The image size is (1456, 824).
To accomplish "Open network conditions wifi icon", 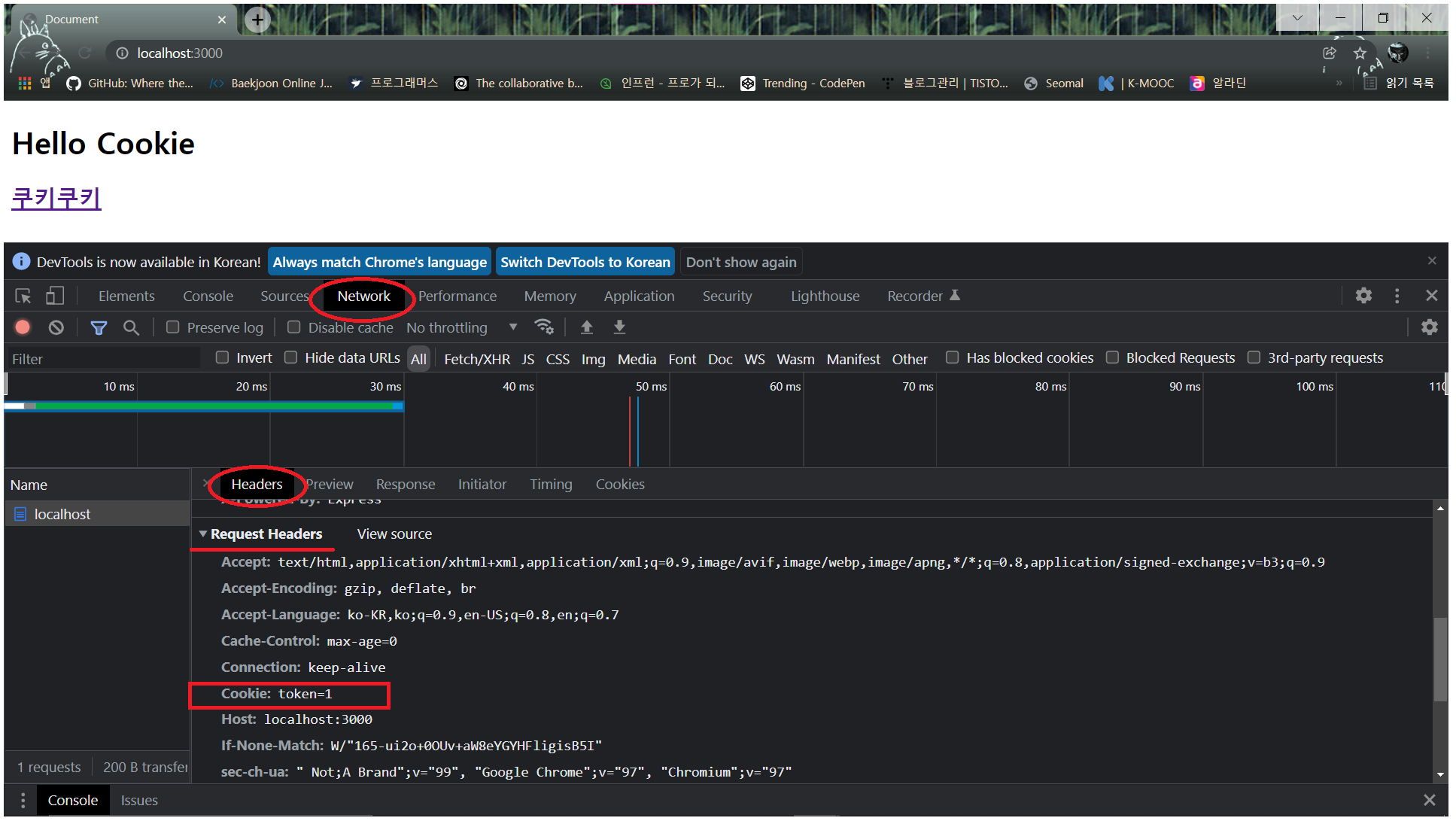I will click(x=543, y=327).
